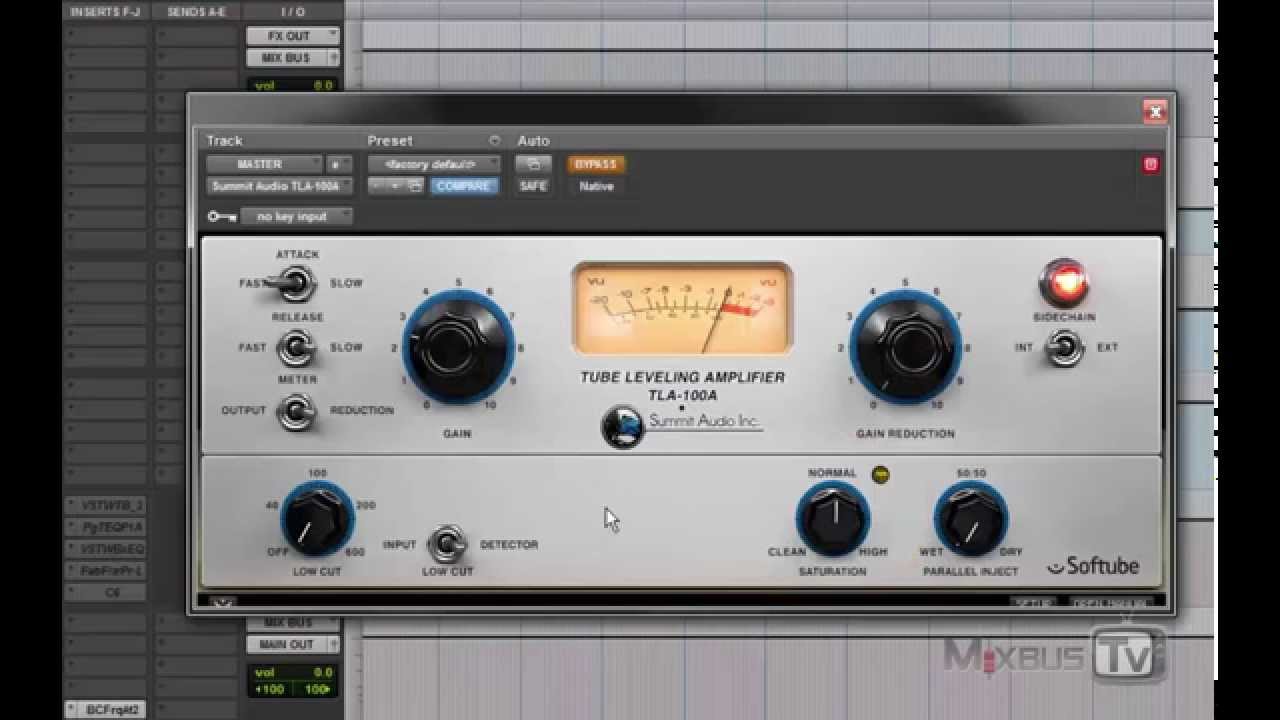1280x720 pixels.
Task: Open the MASTER track selector dropdown
Action: click(x=265, y=164)
